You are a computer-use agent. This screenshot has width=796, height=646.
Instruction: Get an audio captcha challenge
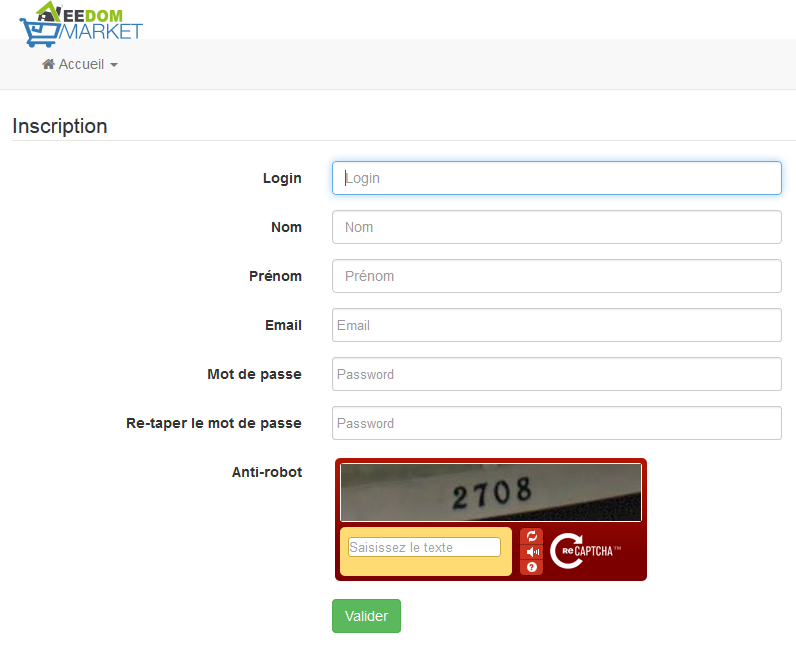[532, 552]
